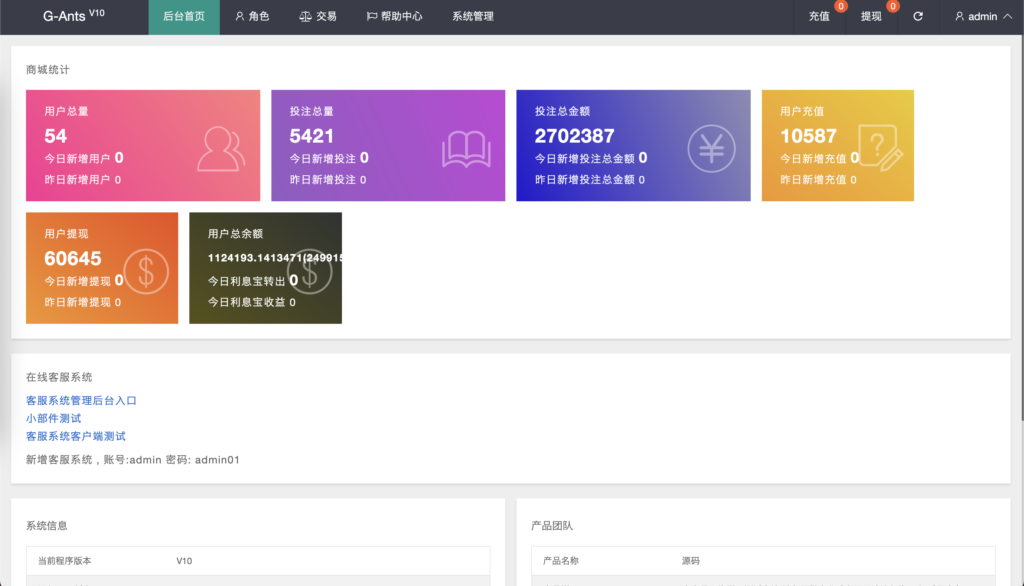
Task: Click the open book icon on 投注总量 card
Action: pos(467,149)
